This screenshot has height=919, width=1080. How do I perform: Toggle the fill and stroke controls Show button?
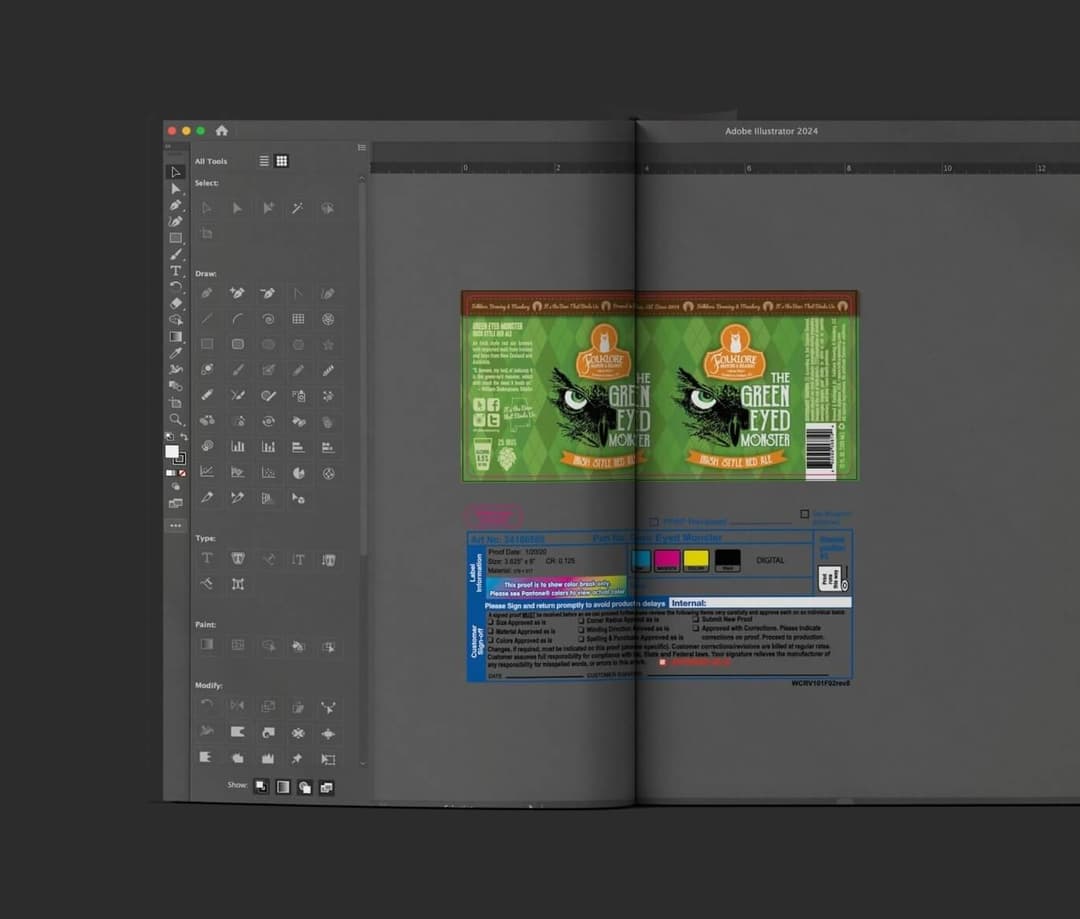(261, 787)
